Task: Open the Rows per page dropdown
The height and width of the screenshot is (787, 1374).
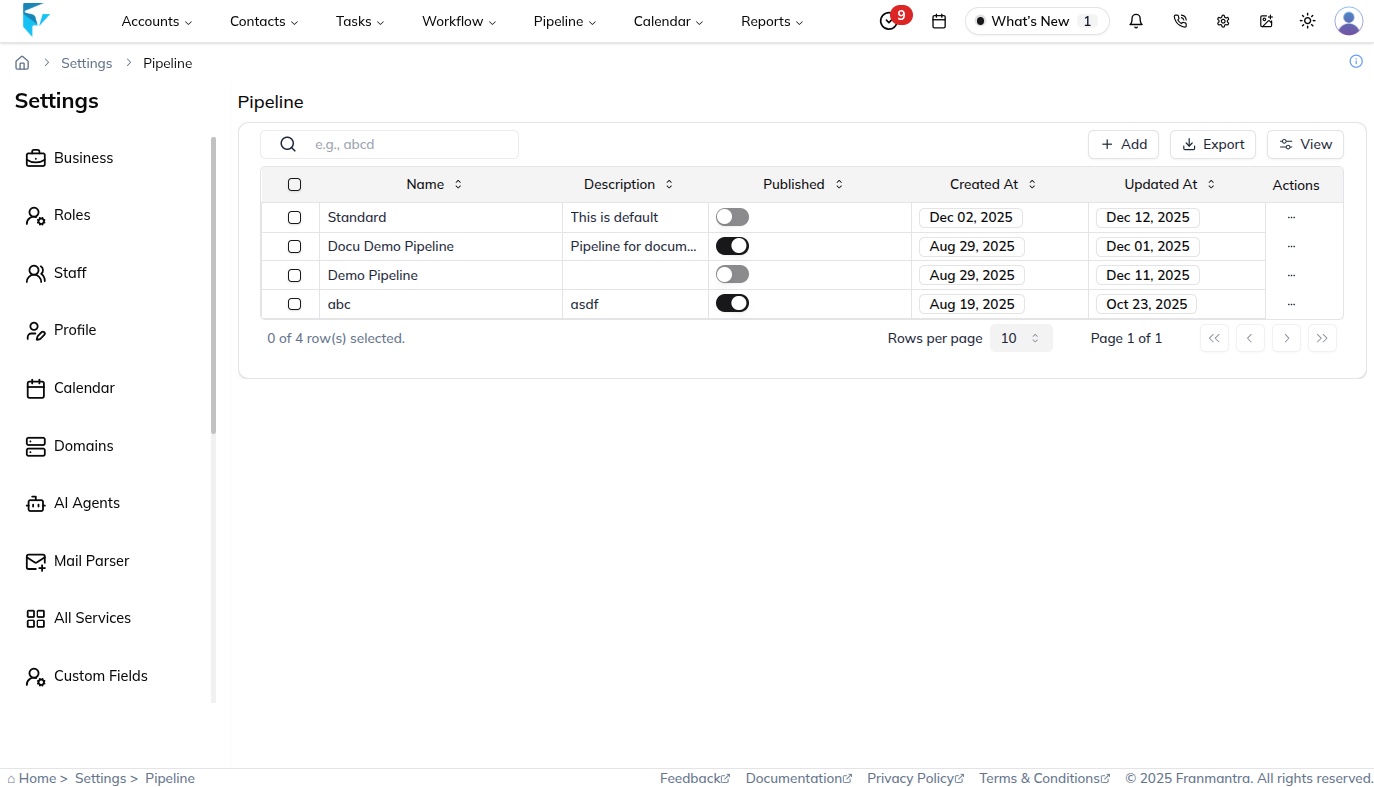Action: point(1021,338)
